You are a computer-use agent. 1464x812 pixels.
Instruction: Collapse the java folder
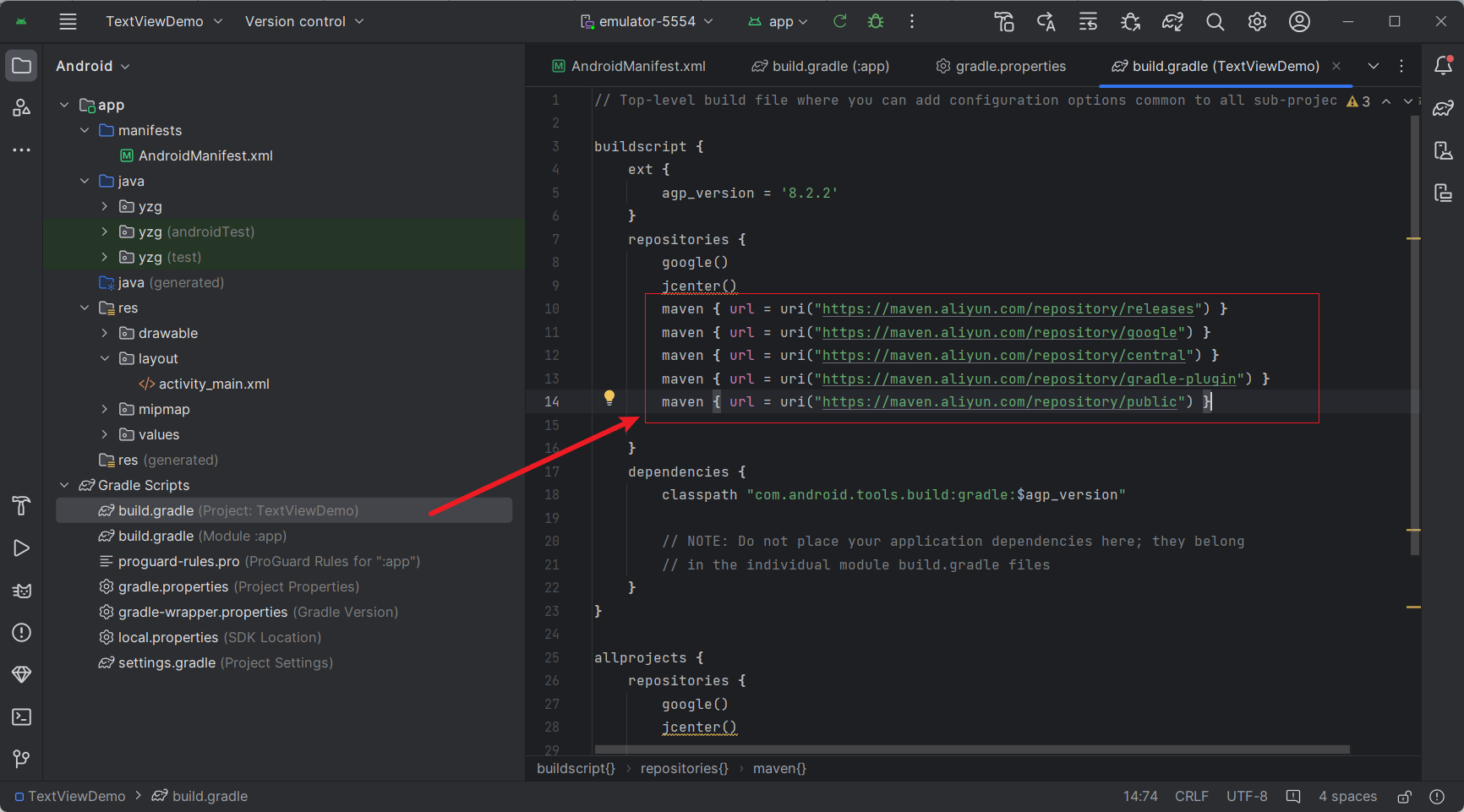tap(85, 181)
